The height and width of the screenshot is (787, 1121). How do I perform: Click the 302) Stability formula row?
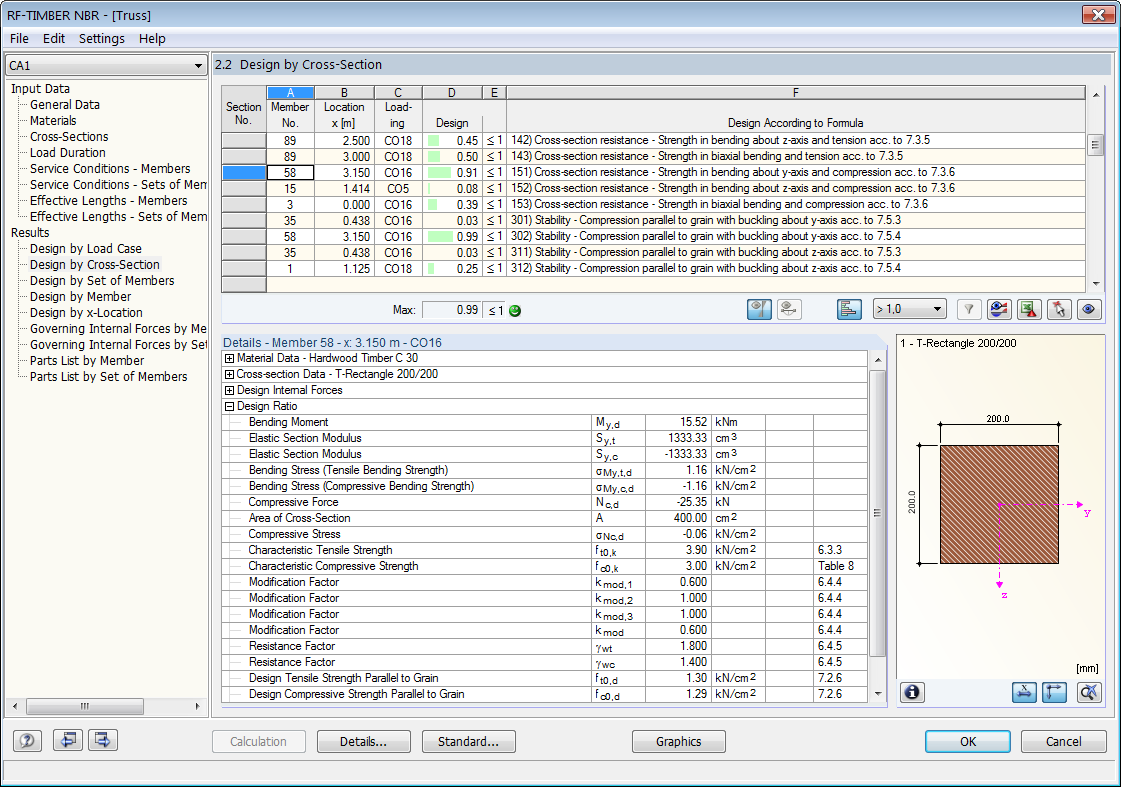coord(796,237)
